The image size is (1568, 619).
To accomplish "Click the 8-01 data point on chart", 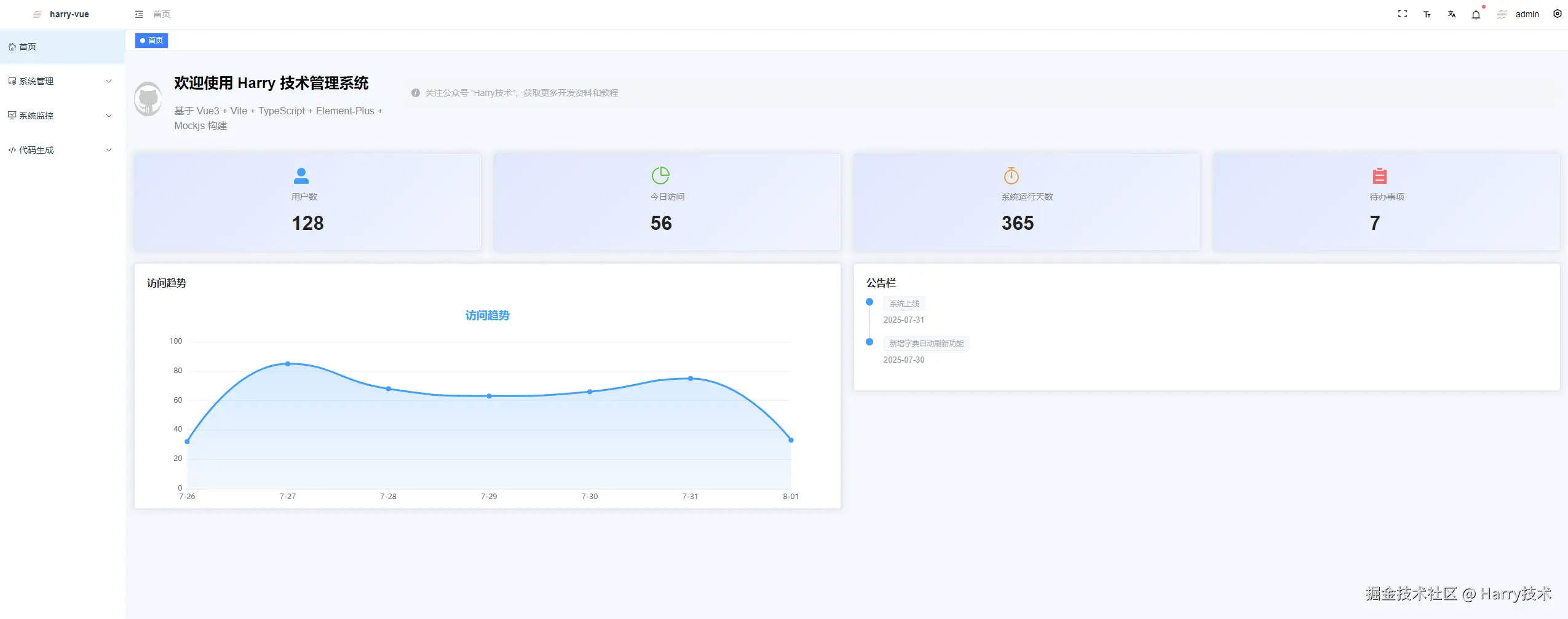I will [x=791, y=440].
